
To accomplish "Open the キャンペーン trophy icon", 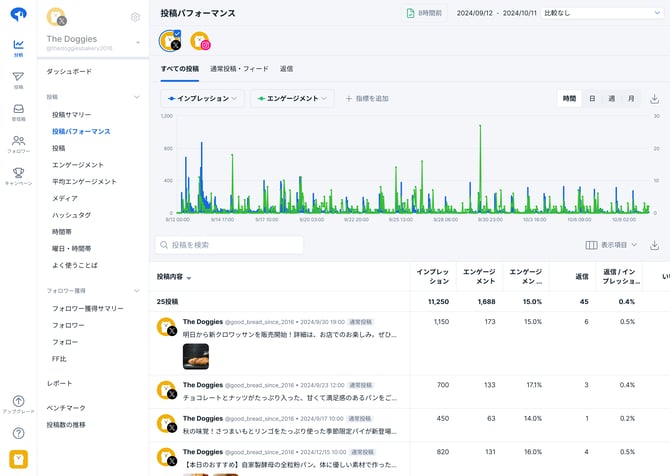I will click(x=18, y=174).
